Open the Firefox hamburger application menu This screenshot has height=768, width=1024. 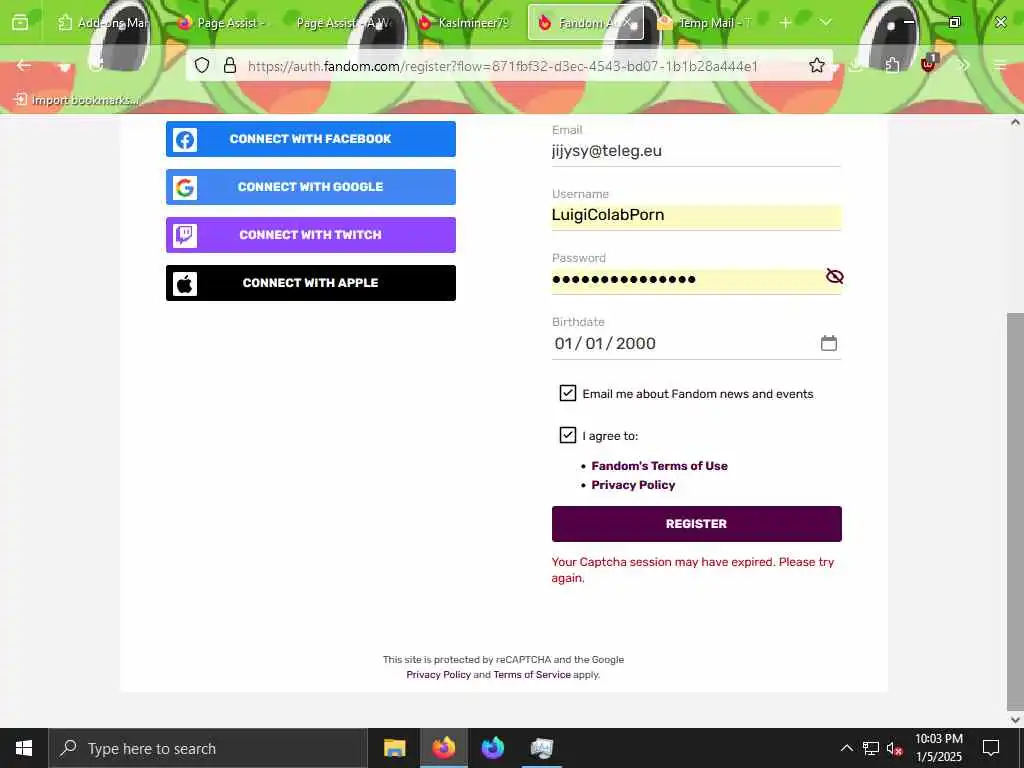coord(1000,65)
